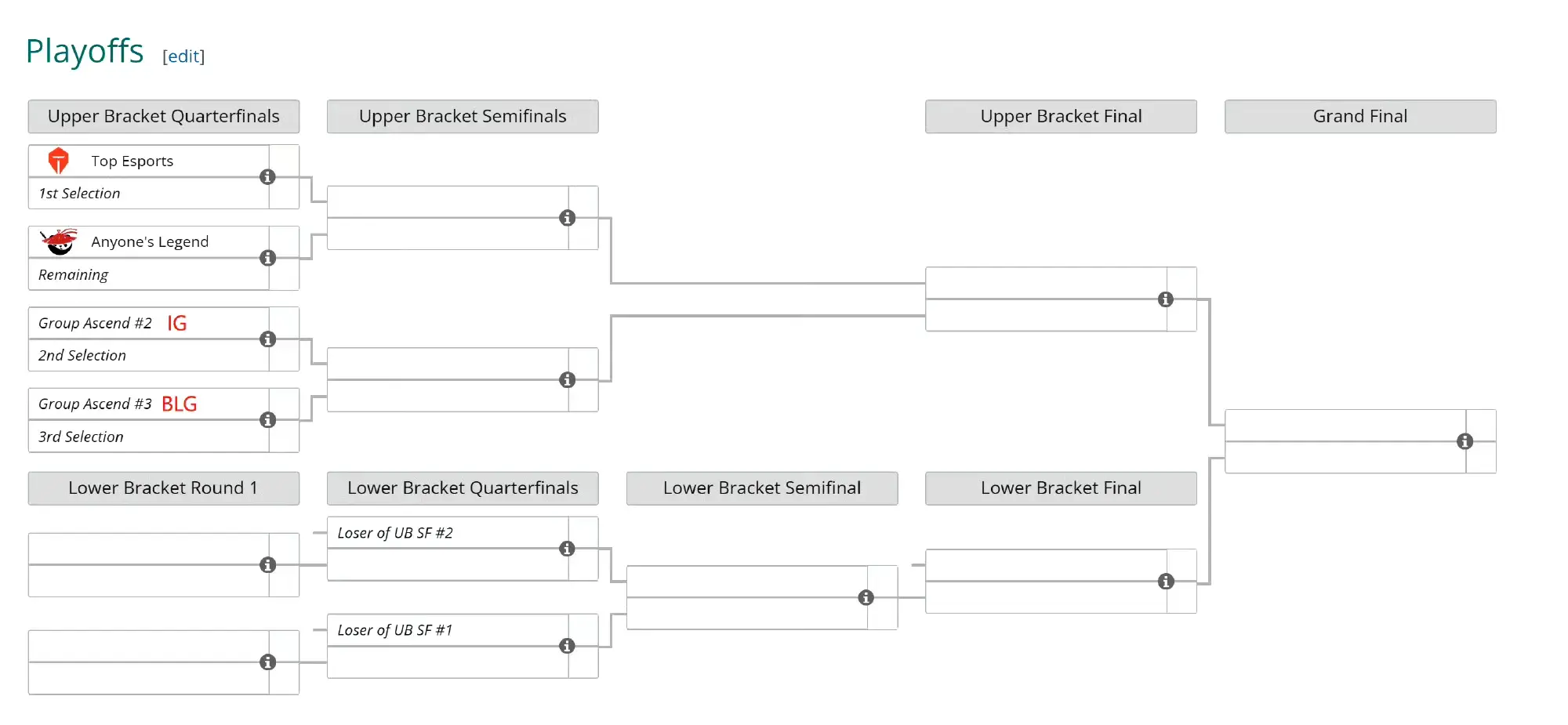The width and height of the screenshot is (1568, 725).
Task: Select the Upper Bracket Quarterfinals header
Action: coord(164,116)
